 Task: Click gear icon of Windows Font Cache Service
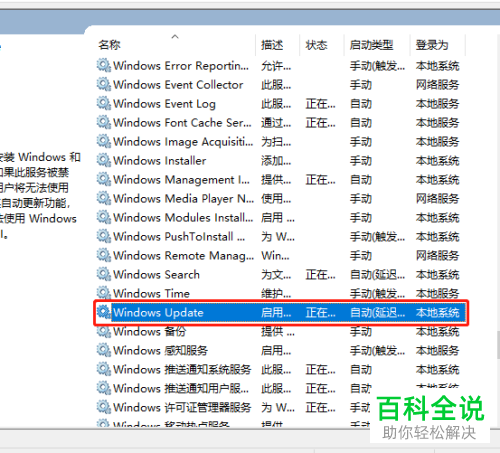coord(104,122)
